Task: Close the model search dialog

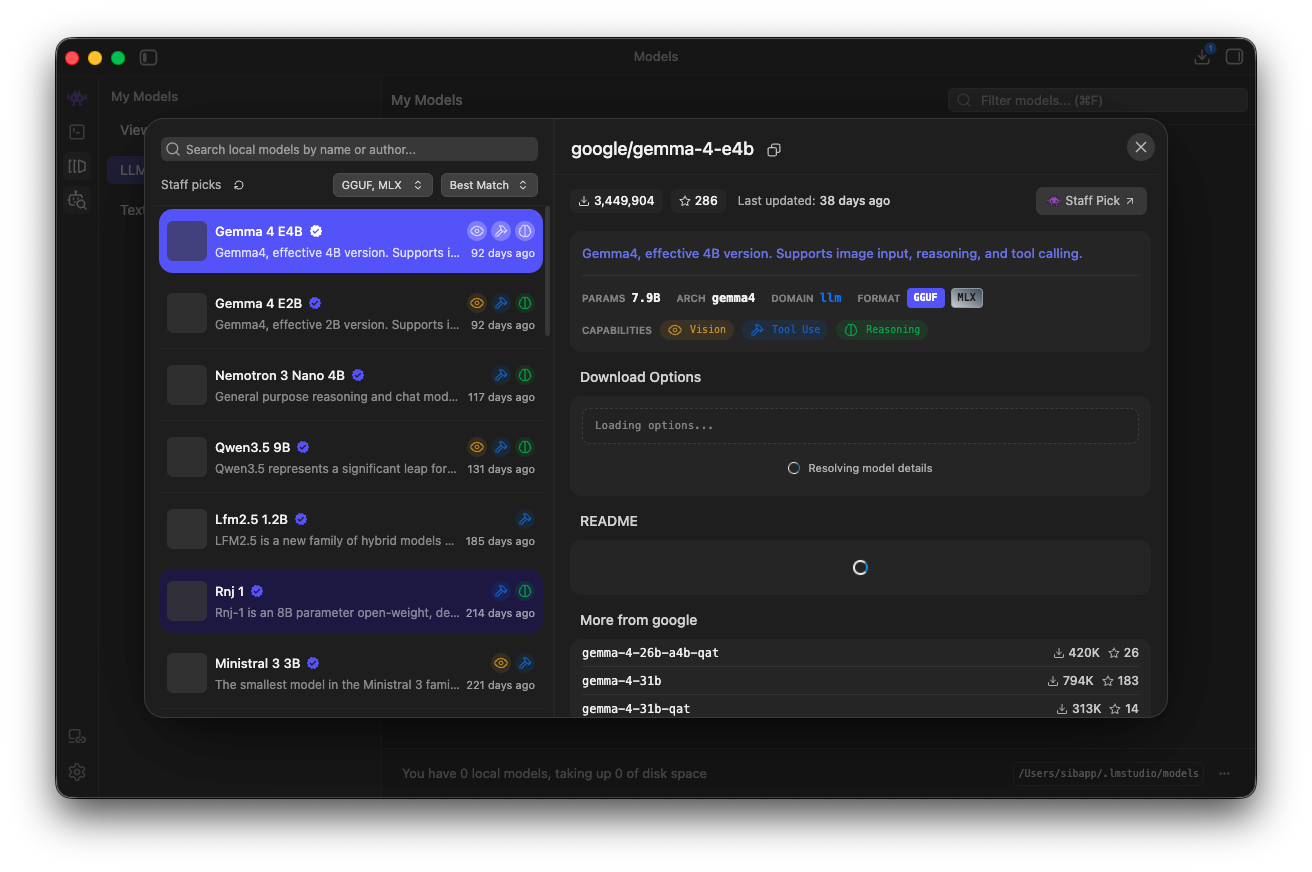Action: (x=1141, y=148)
